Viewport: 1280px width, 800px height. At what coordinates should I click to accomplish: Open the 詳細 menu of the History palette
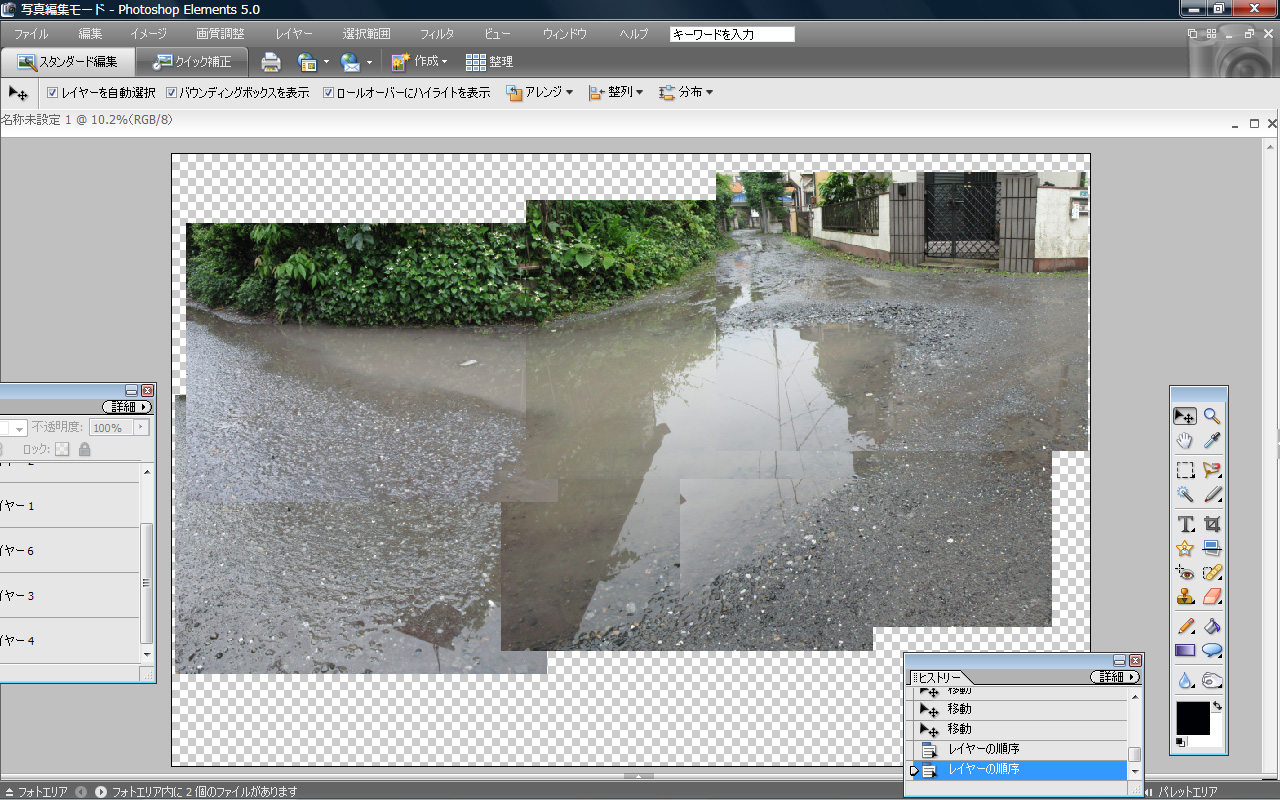point(1115,677)
